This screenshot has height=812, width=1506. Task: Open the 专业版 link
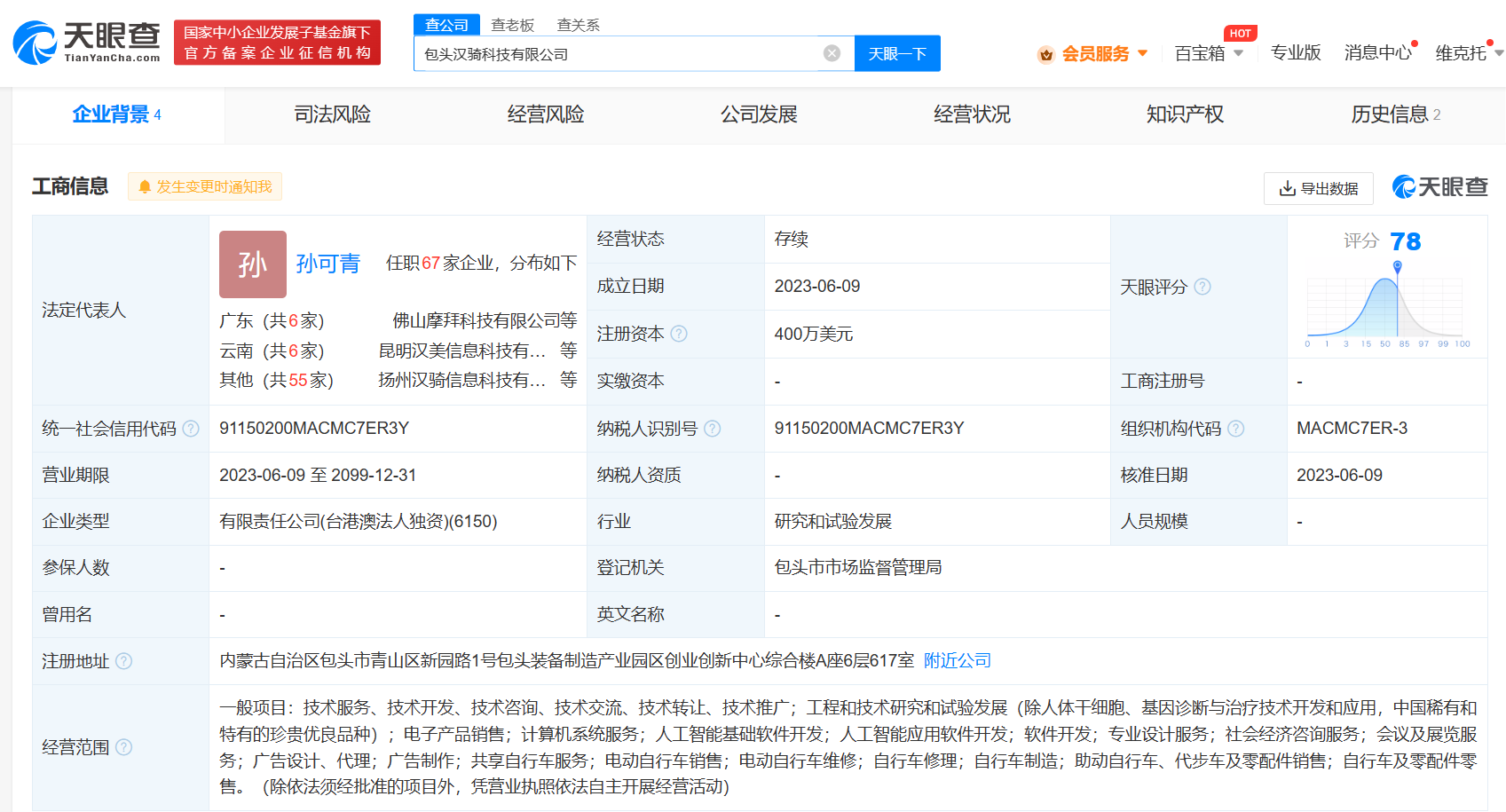click(1296, 53)
